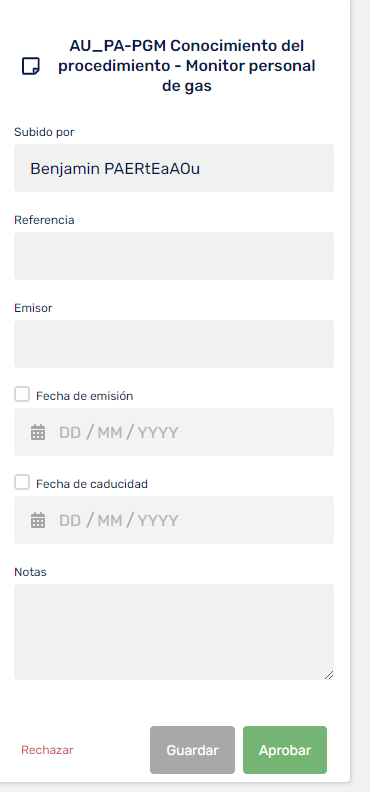
Task: Click the note icon beside the document title
Action: pos(31,66)
